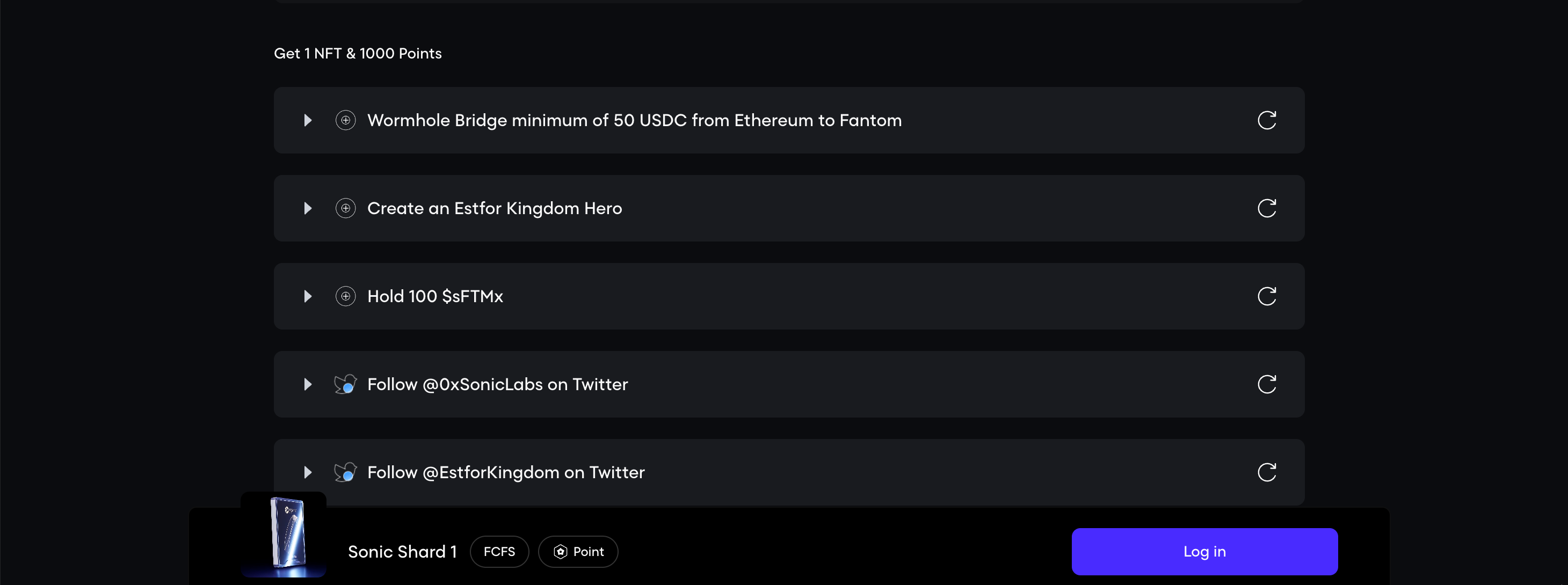Refresh the Estfor Kingdom Hero task

click(x=1267, y=208)
